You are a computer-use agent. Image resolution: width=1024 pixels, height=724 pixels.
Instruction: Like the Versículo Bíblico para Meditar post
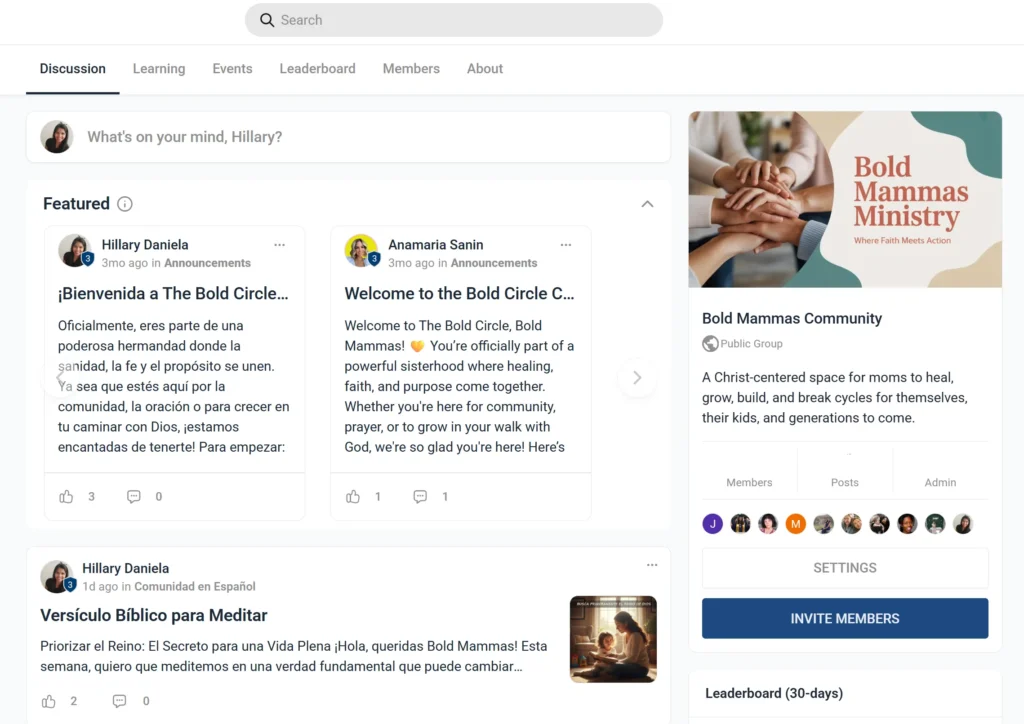click(49, 701)
